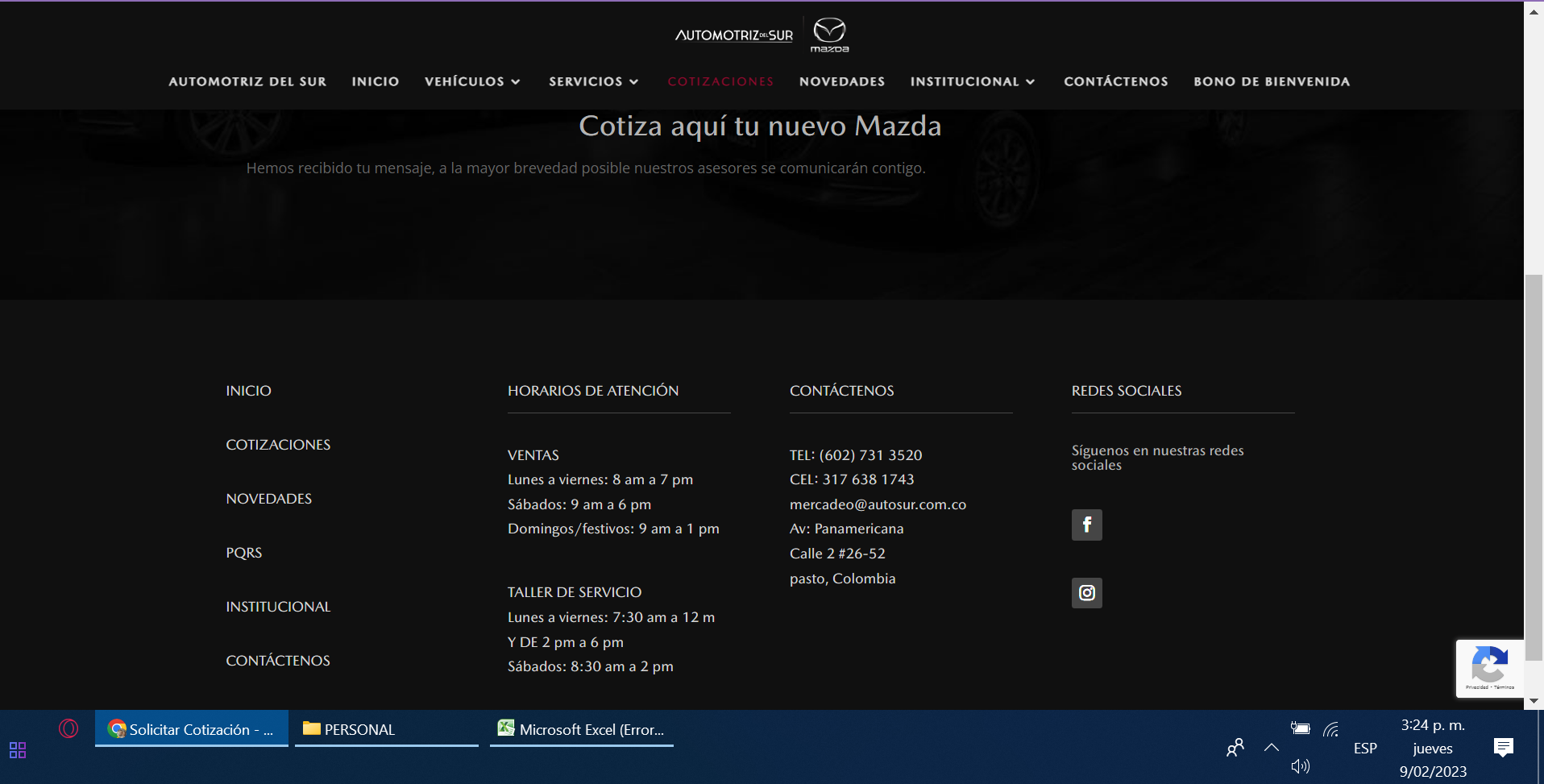Click the scrollbar down arrow
Image resolution: width=1544 pixels, height=784 pixels.
tap(1534, 701)
